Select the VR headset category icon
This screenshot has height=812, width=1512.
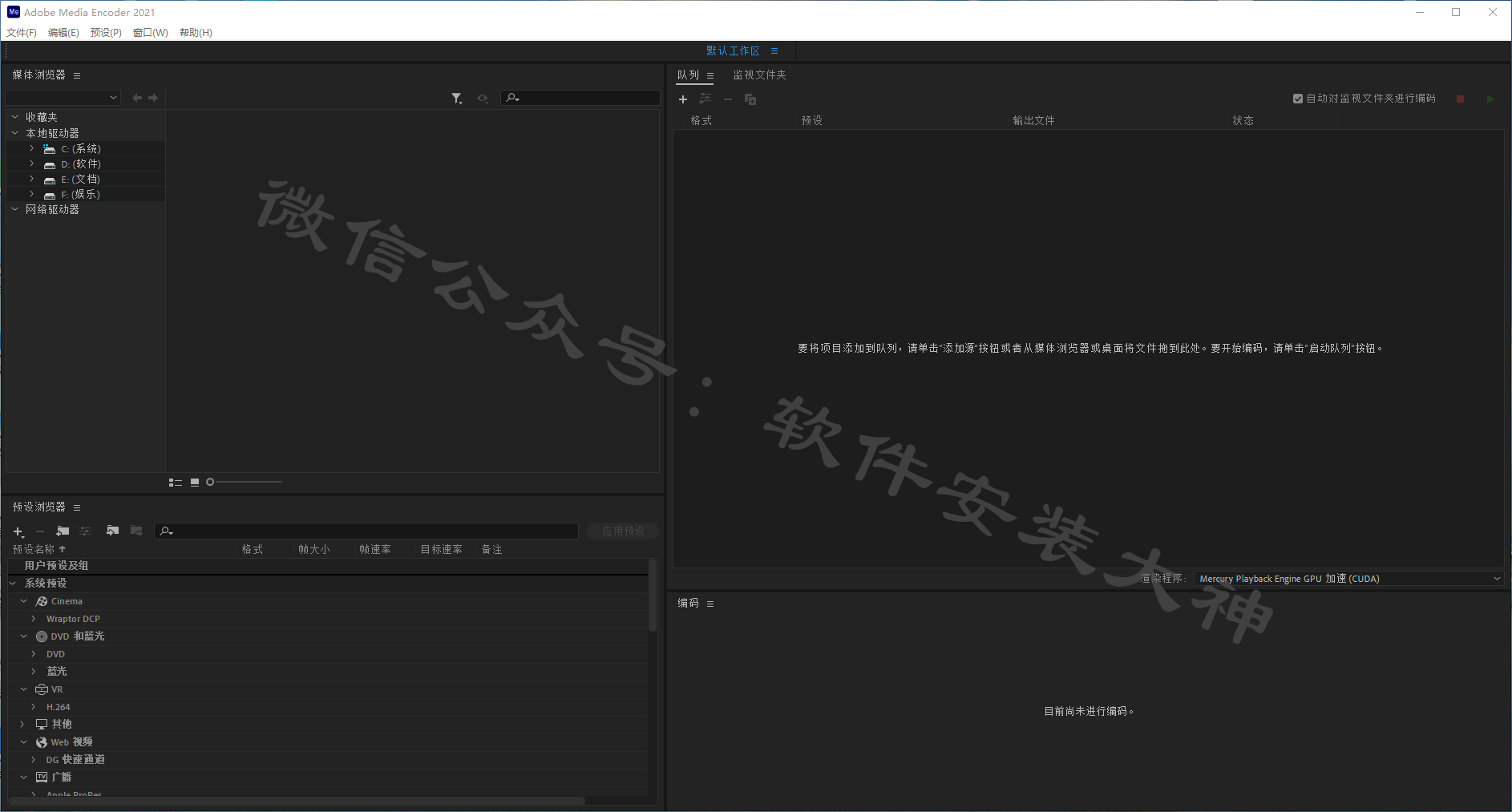coord(42,689)
